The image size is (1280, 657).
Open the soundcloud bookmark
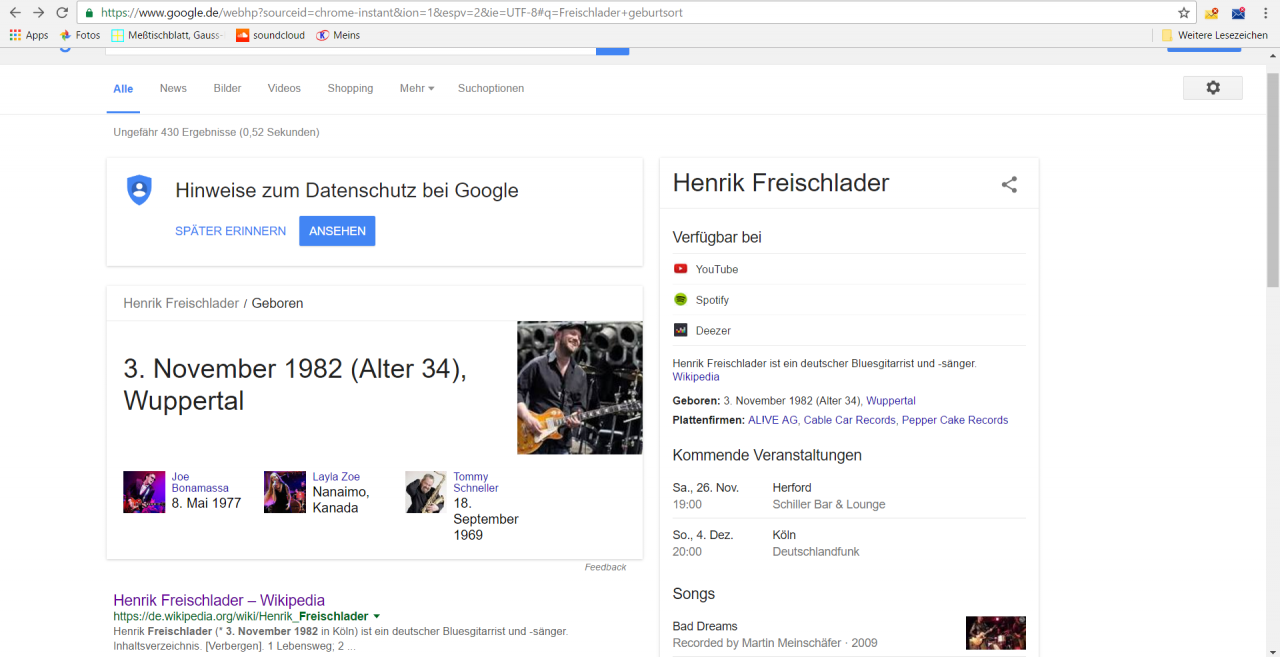(x=270, y=35)
